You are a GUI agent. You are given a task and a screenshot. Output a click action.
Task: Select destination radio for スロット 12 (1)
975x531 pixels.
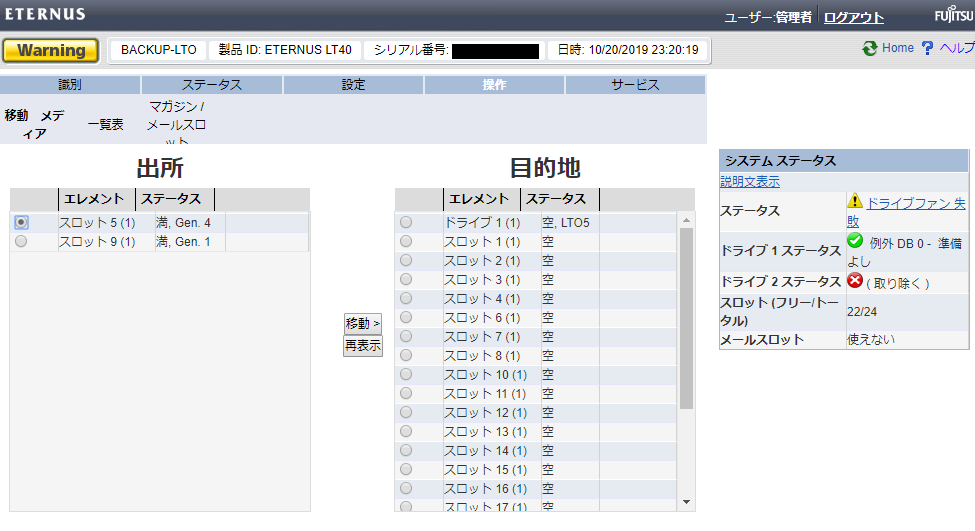tap(406, 412)
